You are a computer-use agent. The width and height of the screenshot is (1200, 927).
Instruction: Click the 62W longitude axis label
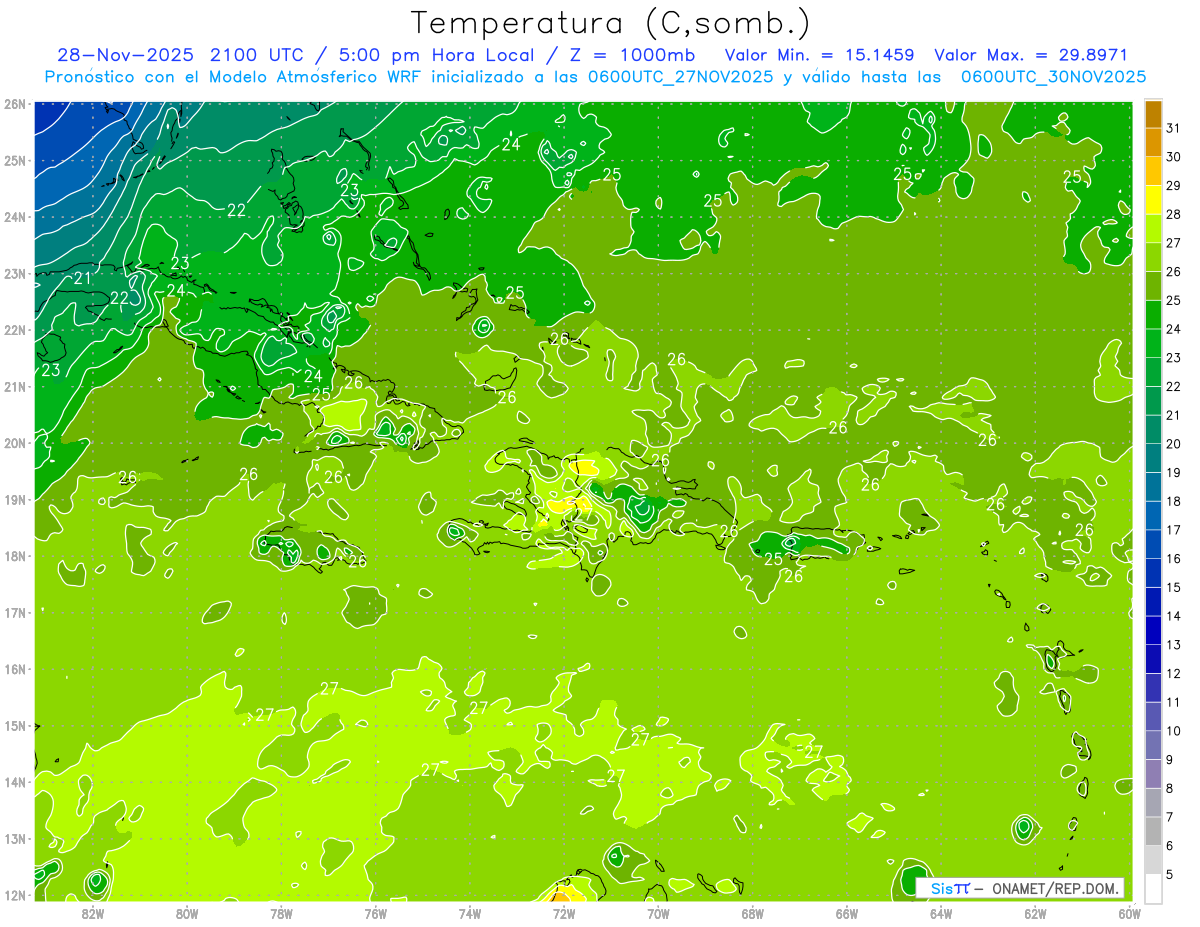[x=1035, y=914]
